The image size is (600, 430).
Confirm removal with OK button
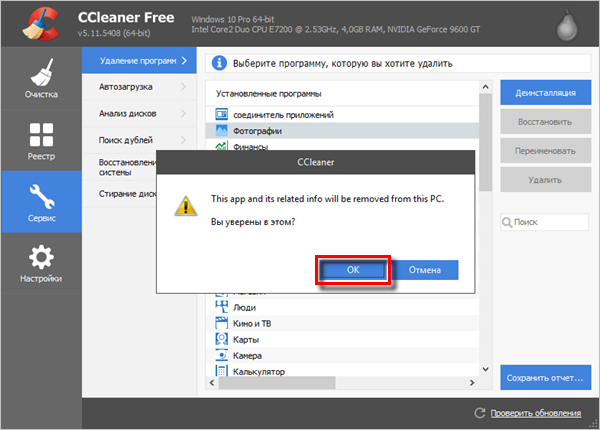point(353,270)
